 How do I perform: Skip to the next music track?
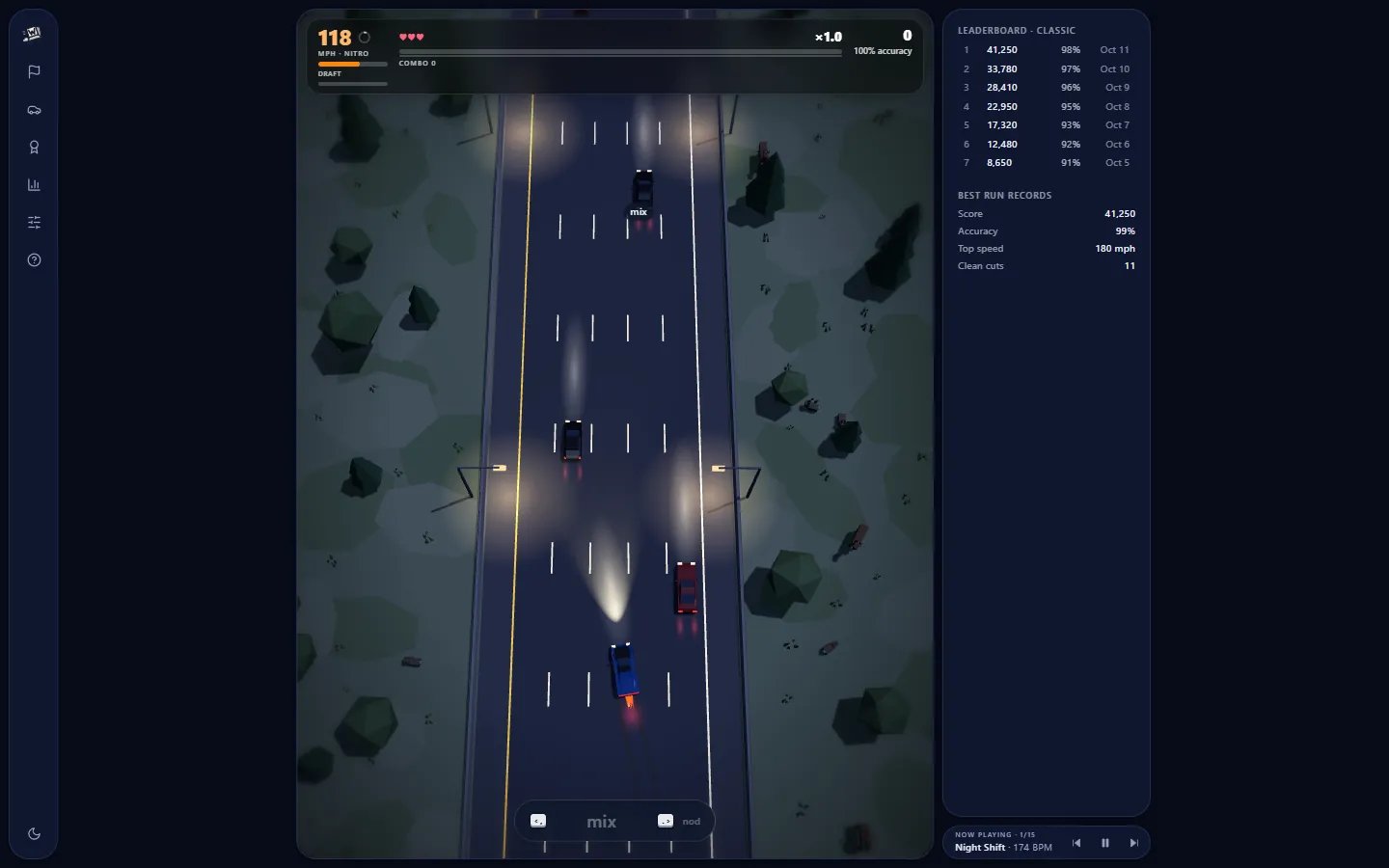(x=1134, y=843)
